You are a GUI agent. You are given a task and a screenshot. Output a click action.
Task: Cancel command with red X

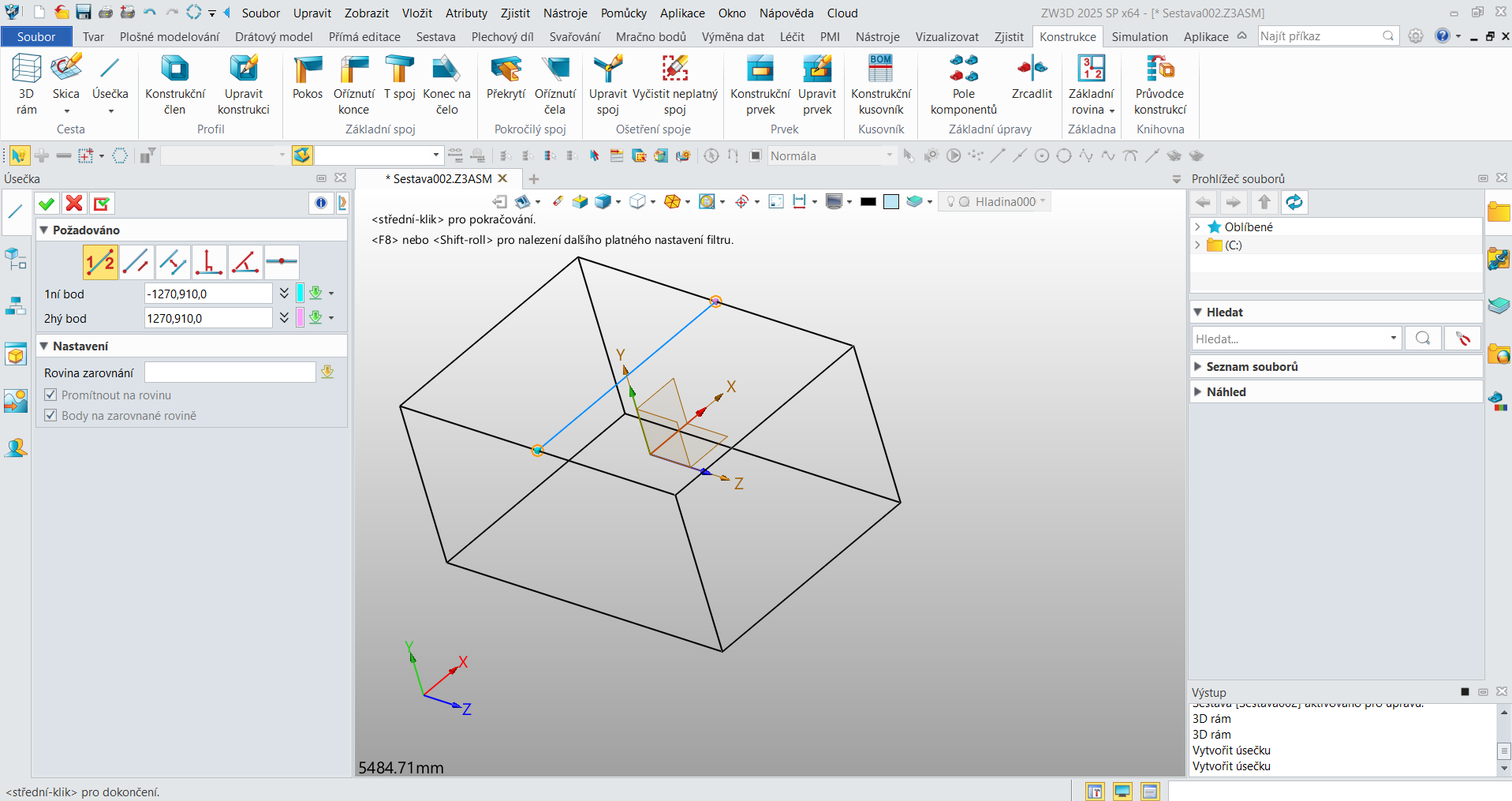click(x=74, y=204)
